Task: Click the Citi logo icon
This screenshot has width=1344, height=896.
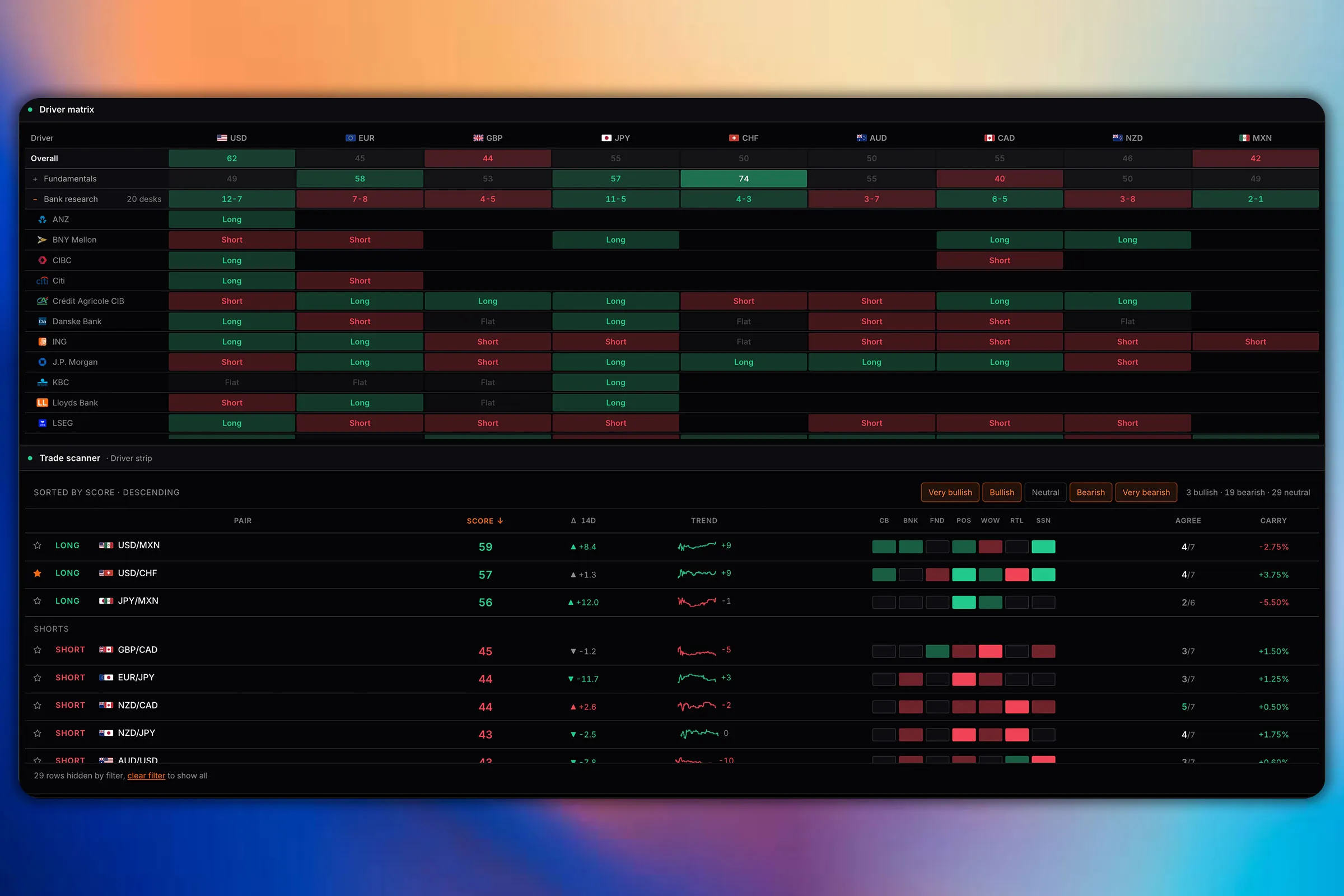Action: (x=43, y=281)
